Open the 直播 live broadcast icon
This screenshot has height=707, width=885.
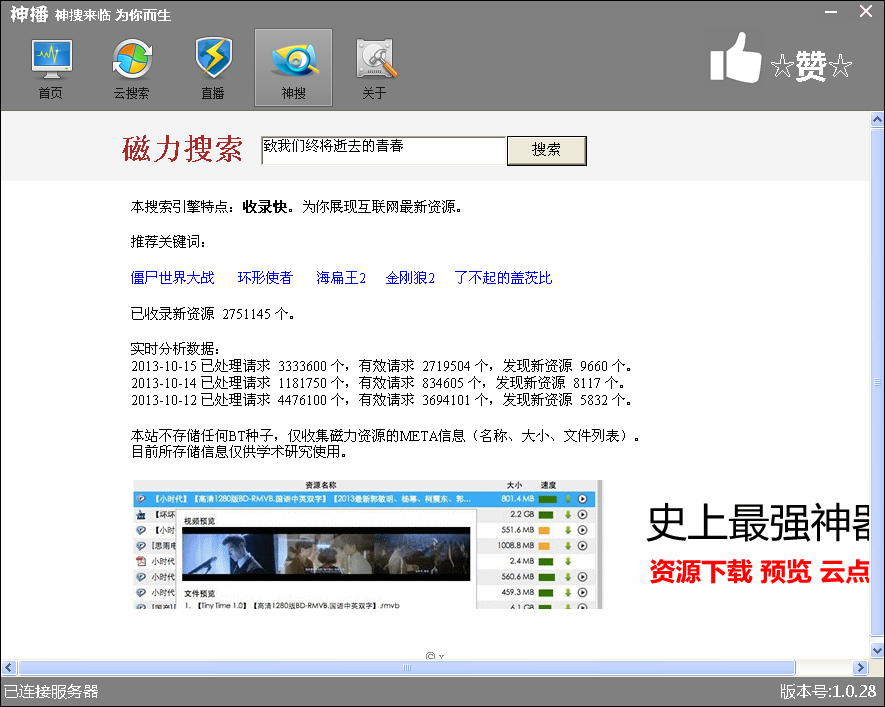213,69
